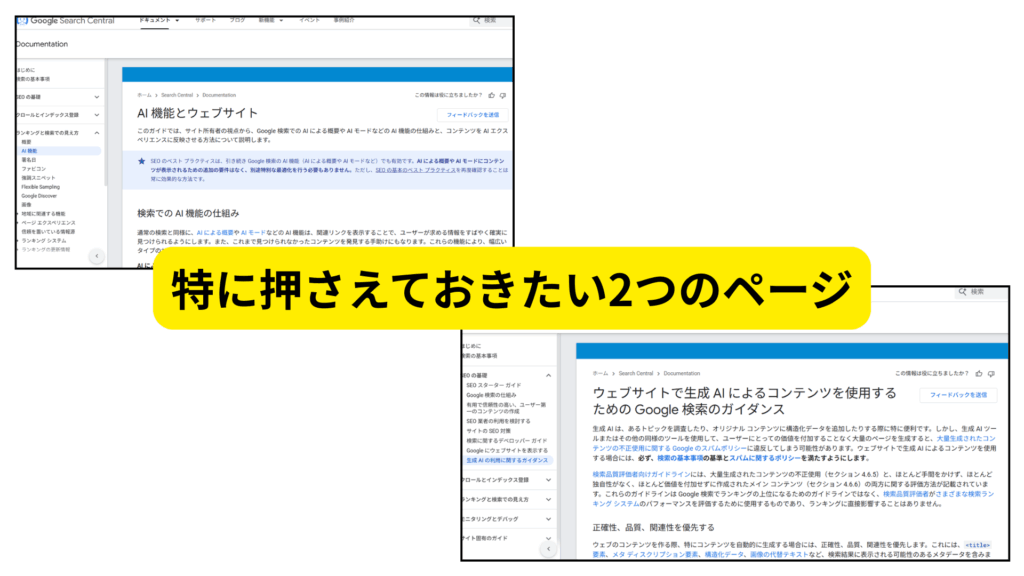Open the ブログ menu item

tap(239, 21)
